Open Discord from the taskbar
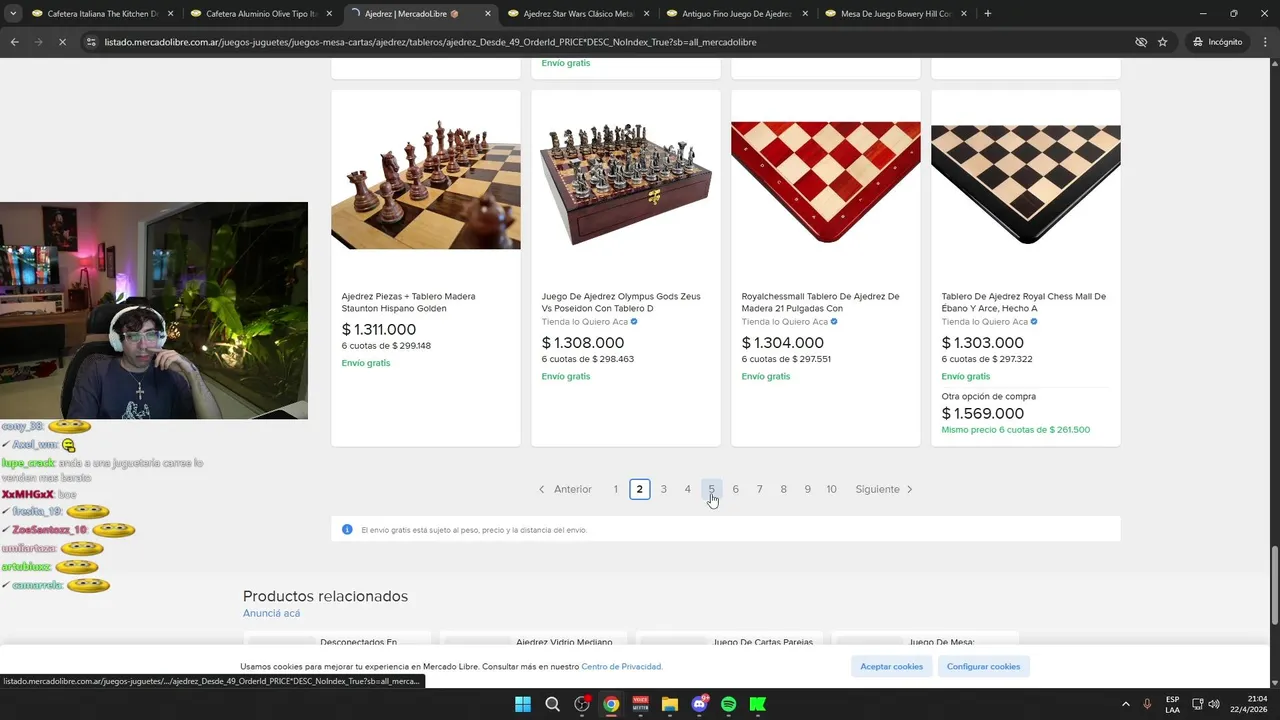Screen dimensions: 1280x720 (x=699, y=704)
